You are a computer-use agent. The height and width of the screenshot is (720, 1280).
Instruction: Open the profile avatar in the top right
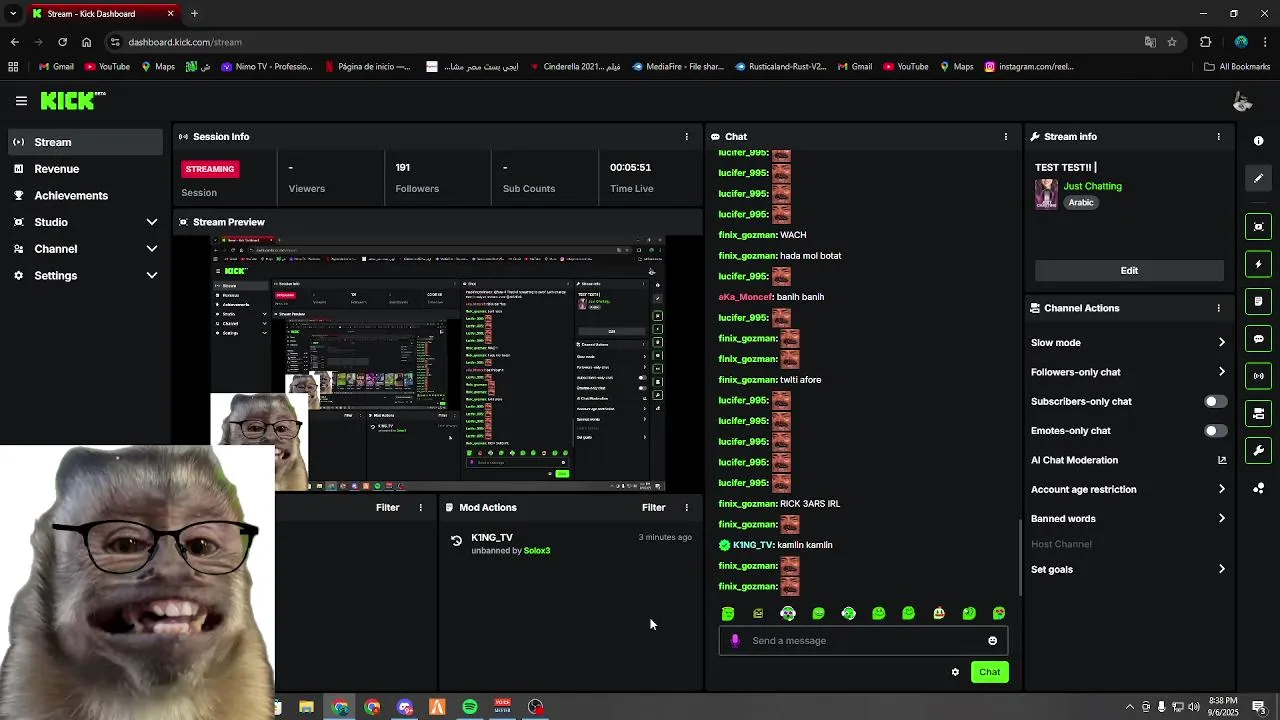coord(1243,101)
